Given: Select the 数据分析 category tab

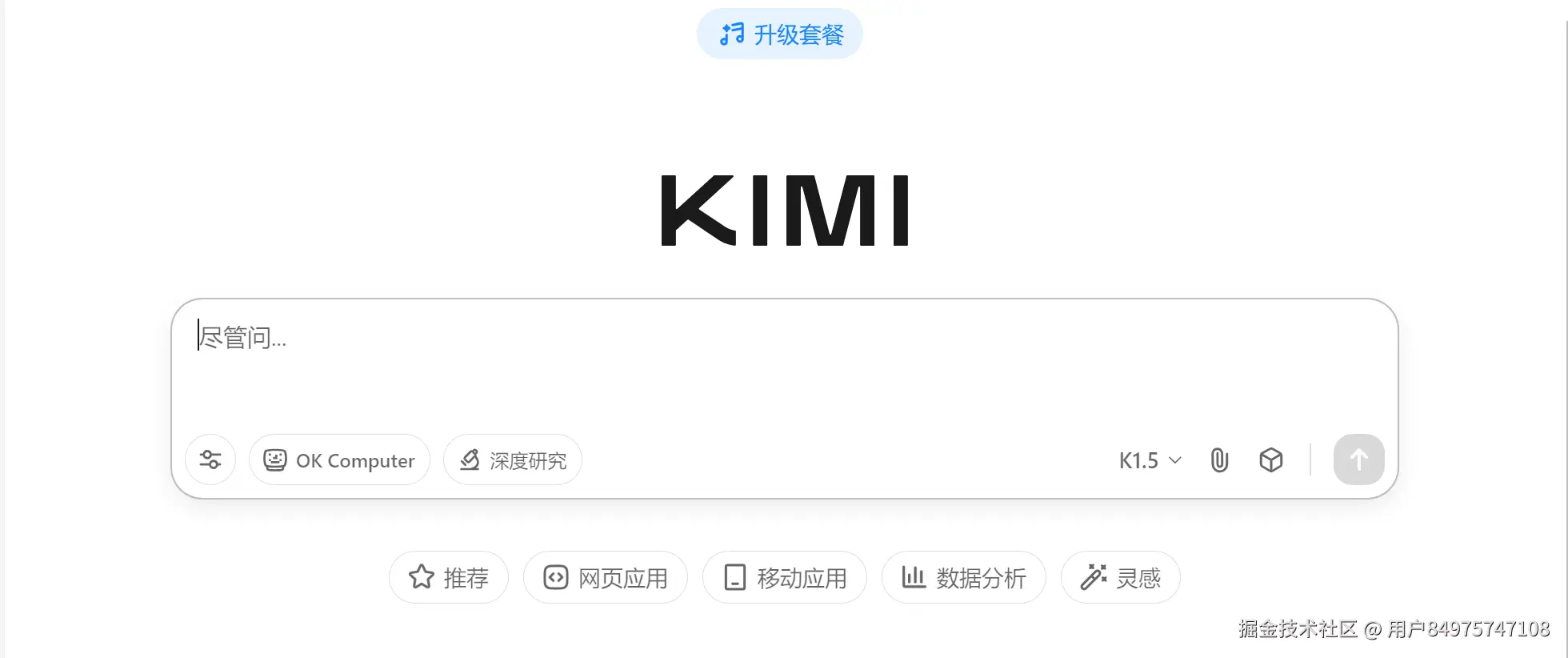Looking at the screenshot, I should click(x=964, y=577).
